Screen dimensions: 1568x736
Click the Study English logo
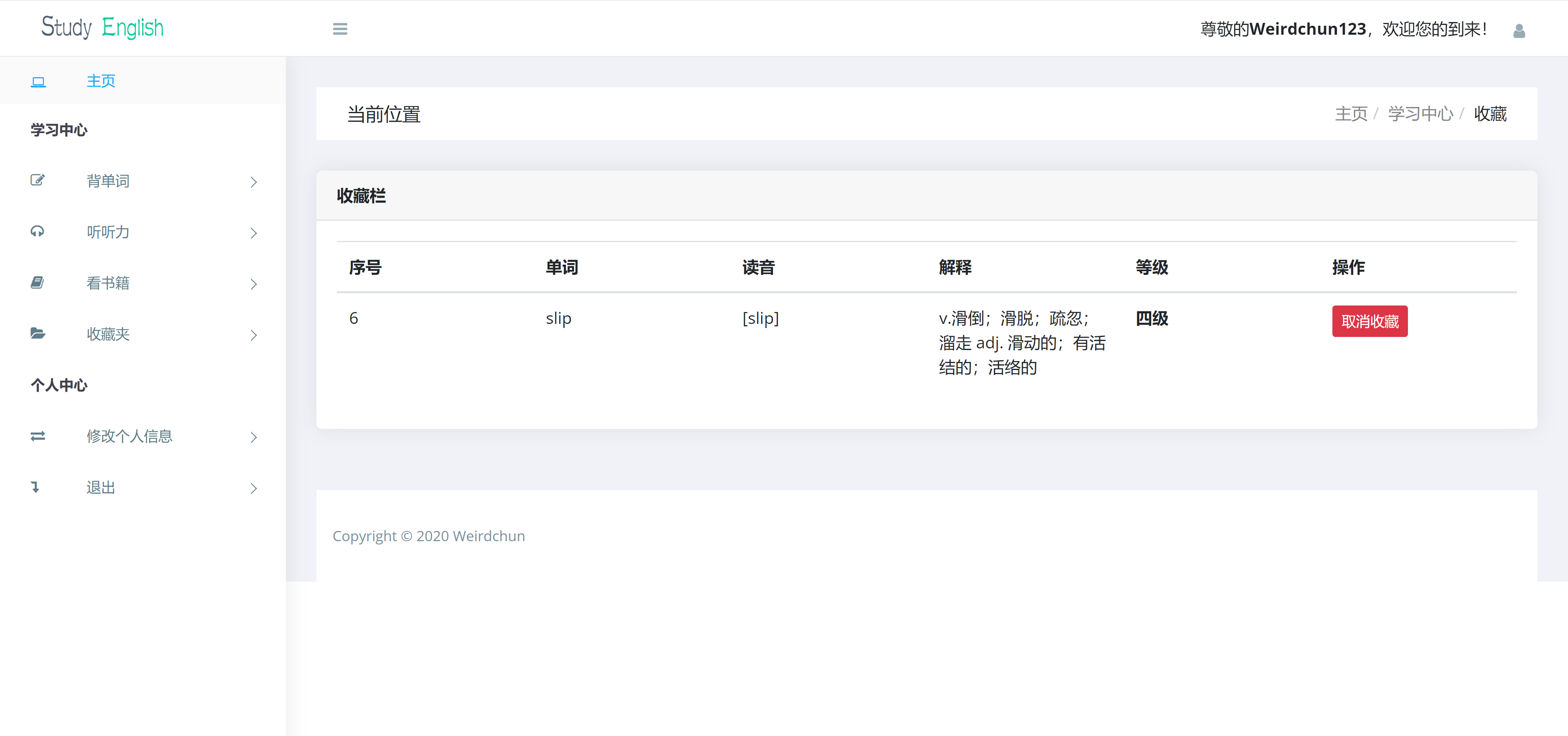click(102, 27)
